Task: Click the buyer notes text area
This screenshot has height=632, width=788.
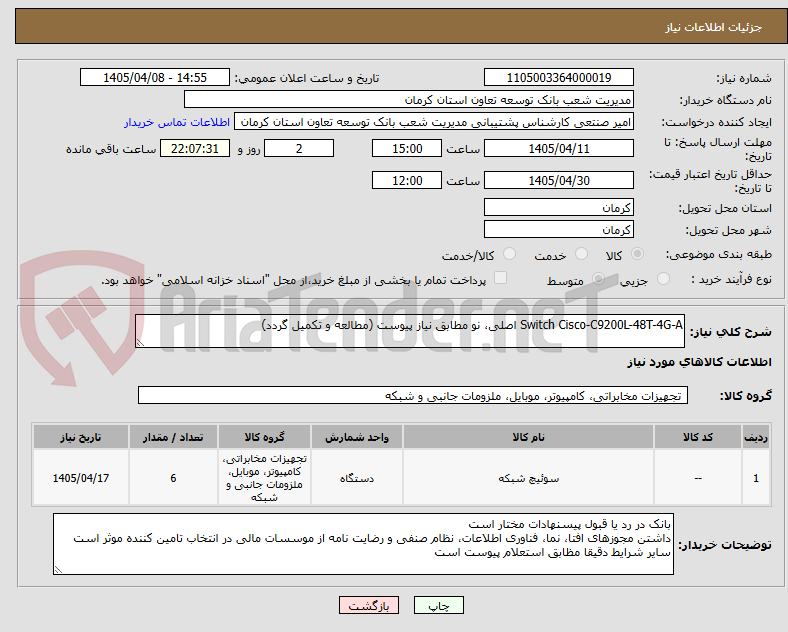Action: [x=363, y=544]
